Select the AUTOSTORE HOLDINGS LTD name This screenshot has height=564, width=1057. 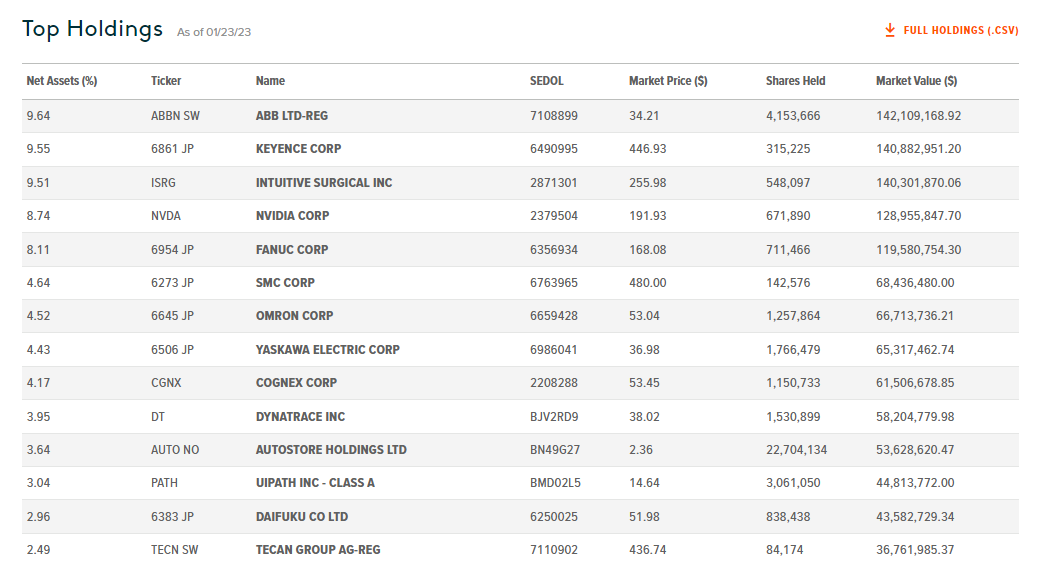pyautogui.click(x=331, y=449)
